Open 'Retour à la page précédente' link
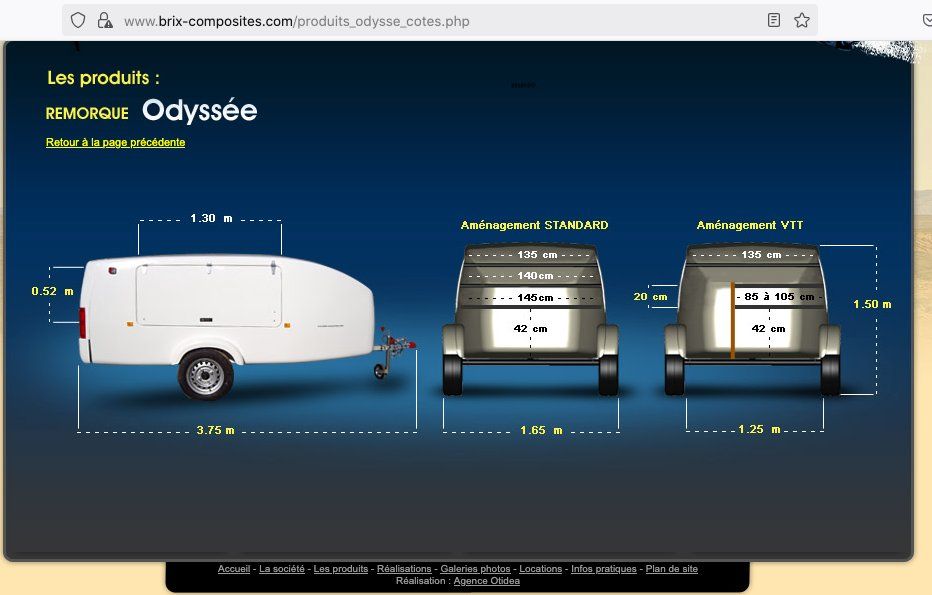Image resolution: width=932 pixels, height=595 pixels. click(x=115, y=142)
